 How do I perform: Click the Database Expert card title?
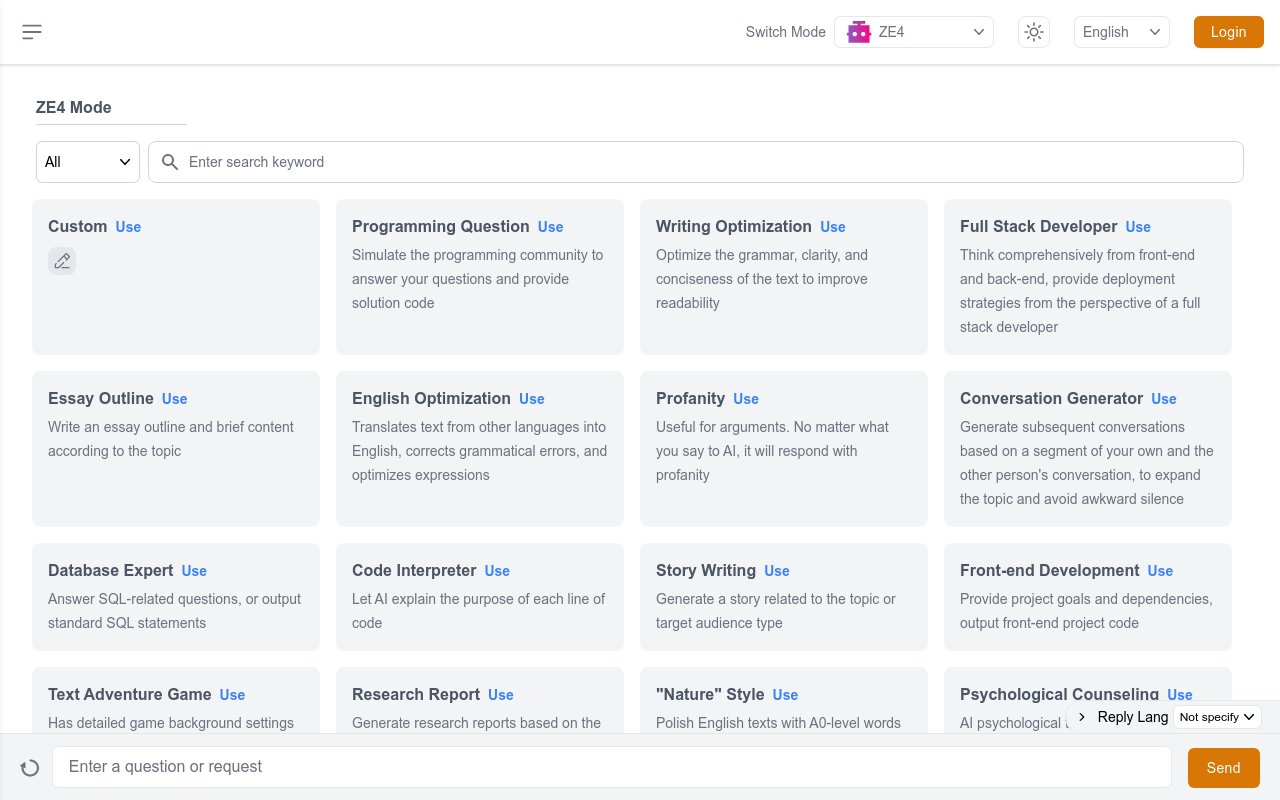[x=111, y=570]
